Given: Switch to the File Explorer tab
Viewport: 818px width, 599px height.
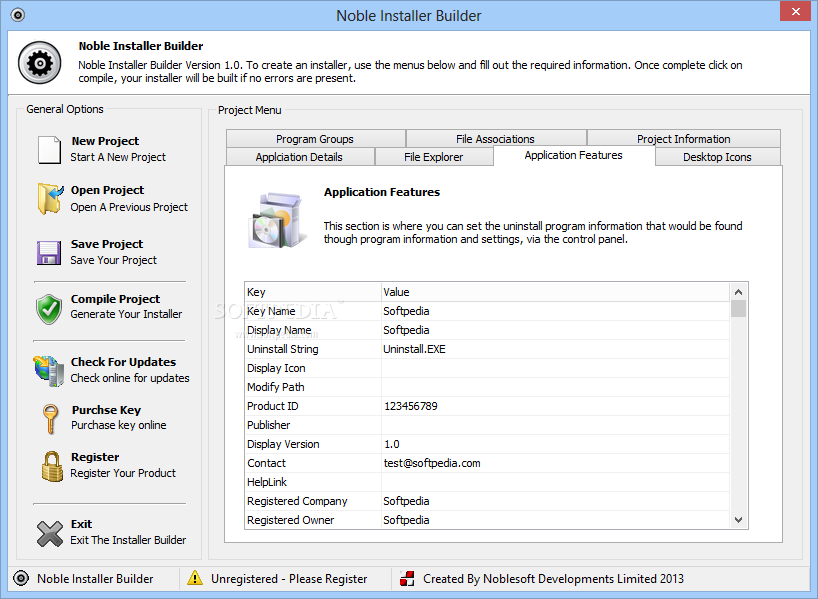Looking at the screenshot, I should [x=434, y=157].
